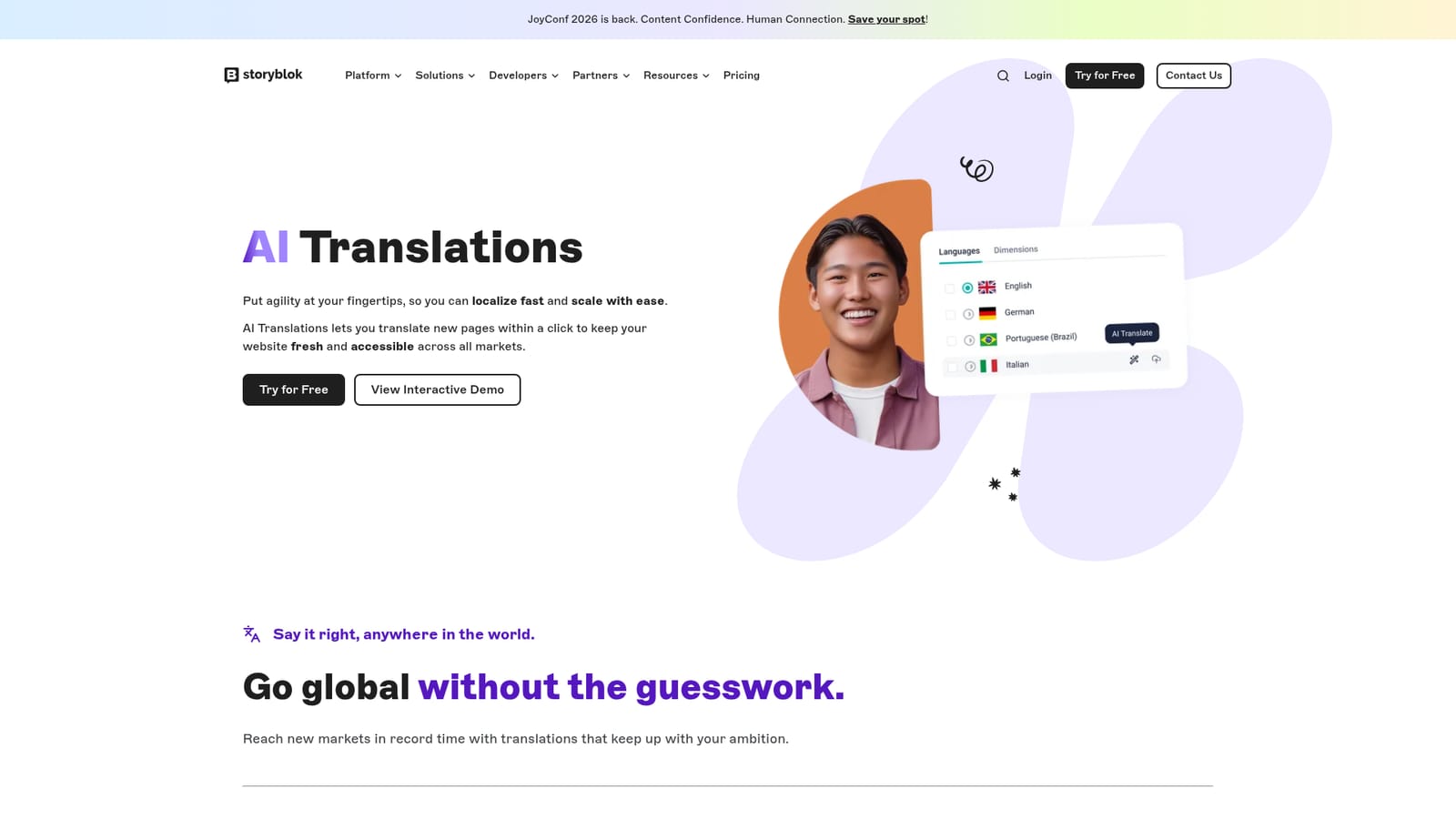Click the Storyblok logo

(x=263, y=75)
